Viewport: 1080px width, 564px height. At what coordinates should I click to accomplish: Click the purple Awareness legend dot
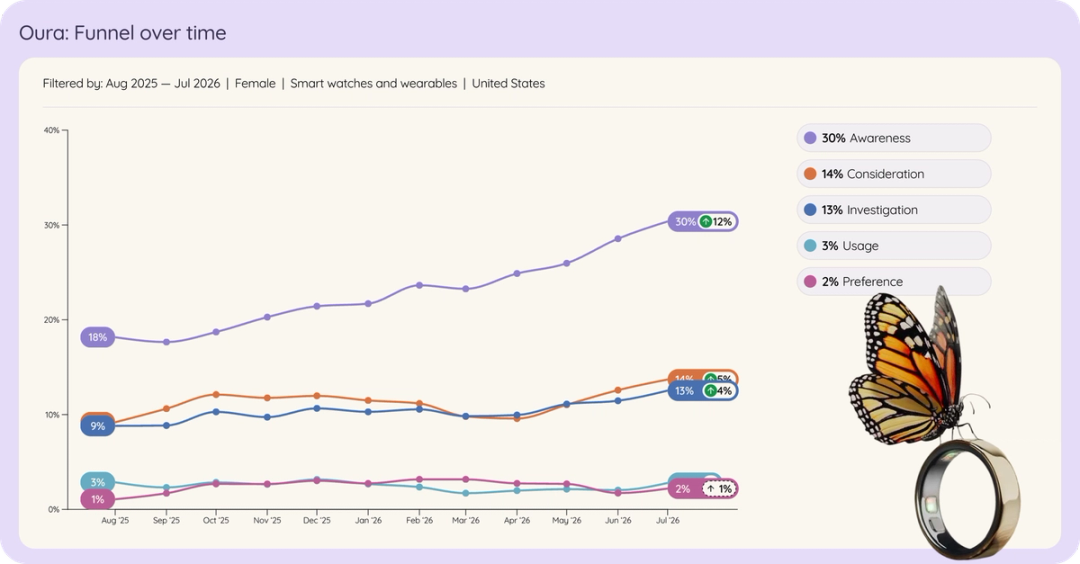click(810, 138)
